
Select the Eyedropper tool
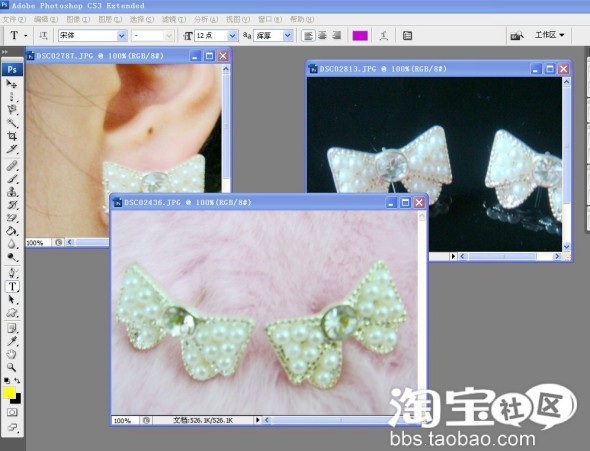(x=12, y=341)
